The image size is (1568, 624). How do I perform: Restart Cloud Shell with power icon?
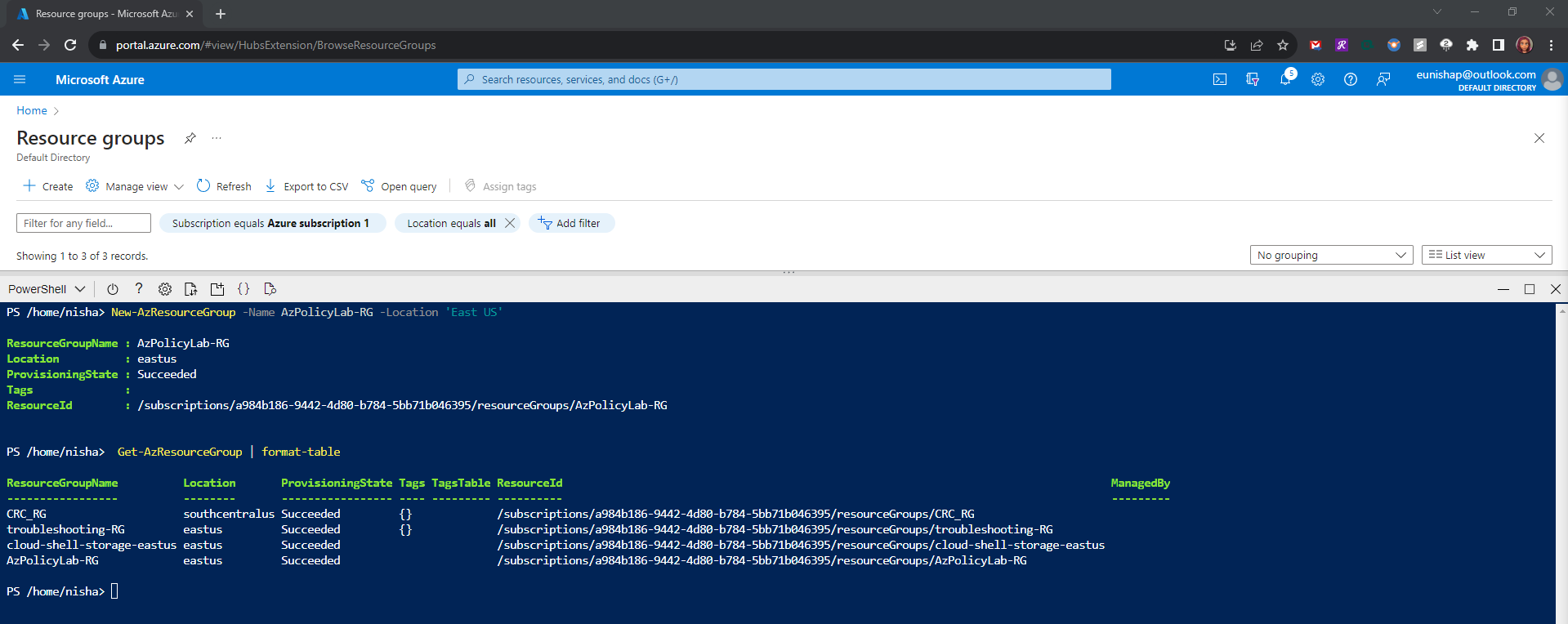113,289
